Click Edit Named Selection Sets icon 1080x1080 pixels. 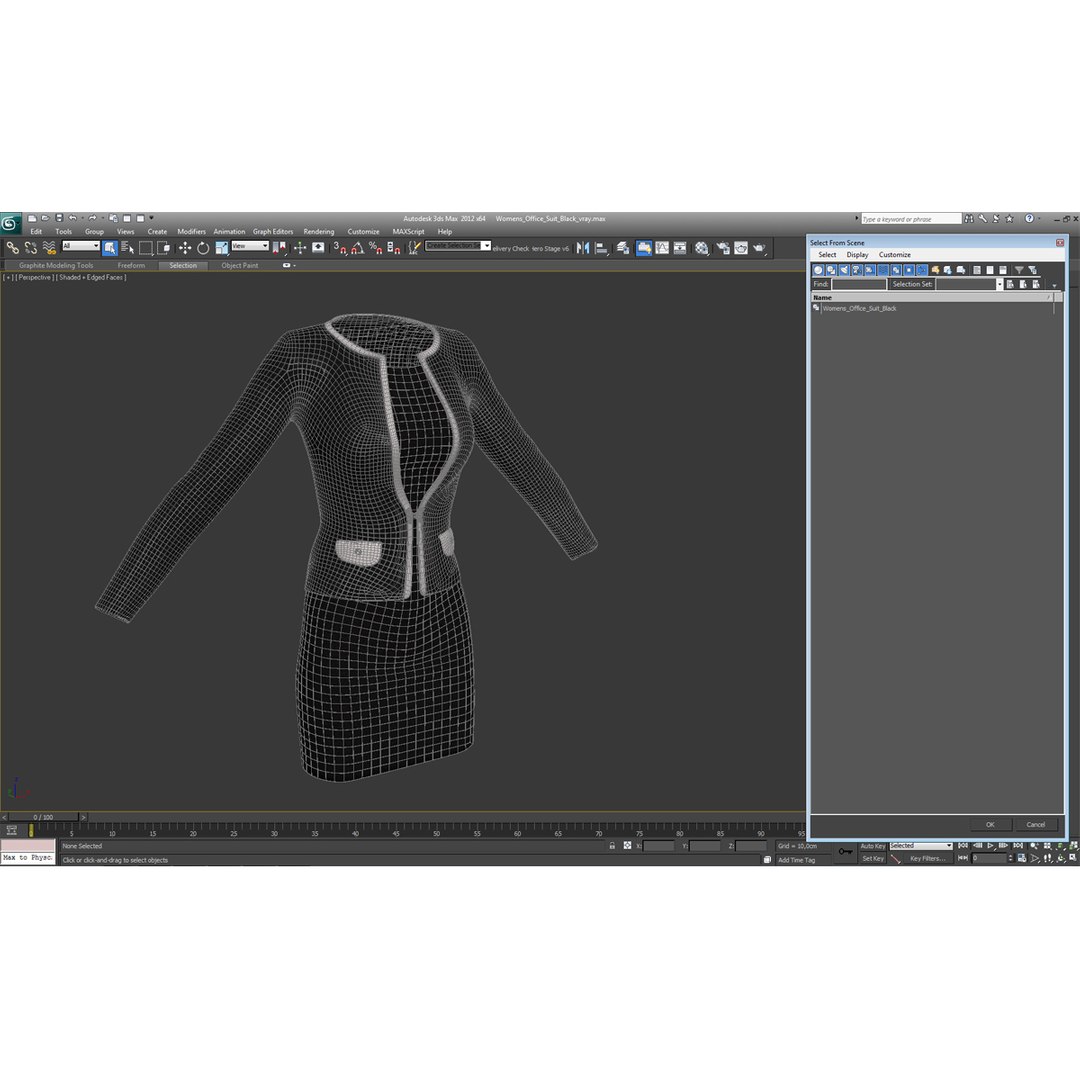(x=414, y=248)
